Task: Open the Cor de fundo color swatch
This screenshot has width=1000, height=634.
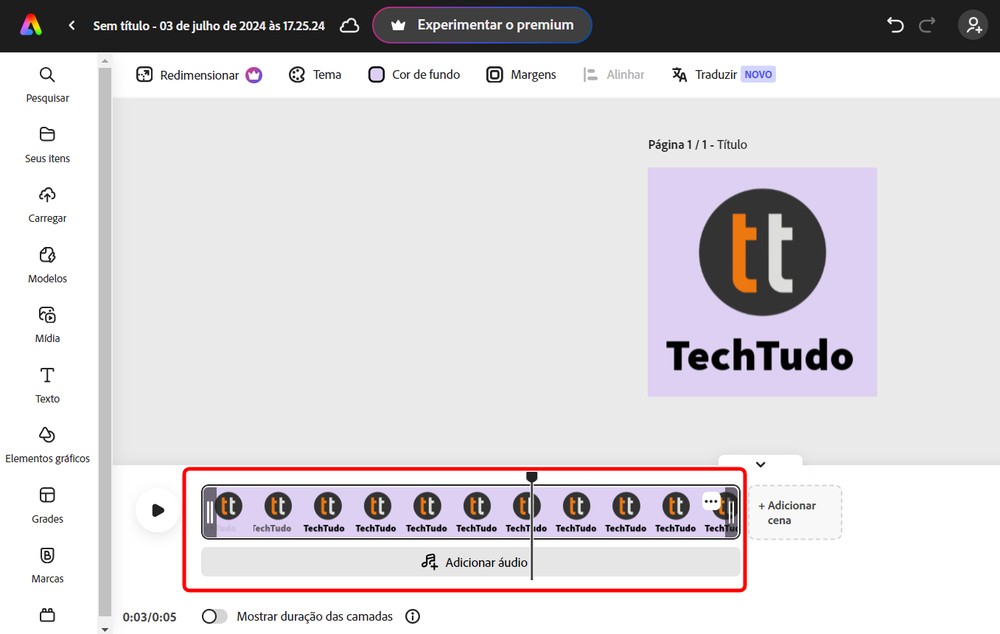Action: [x=376, y=75]
